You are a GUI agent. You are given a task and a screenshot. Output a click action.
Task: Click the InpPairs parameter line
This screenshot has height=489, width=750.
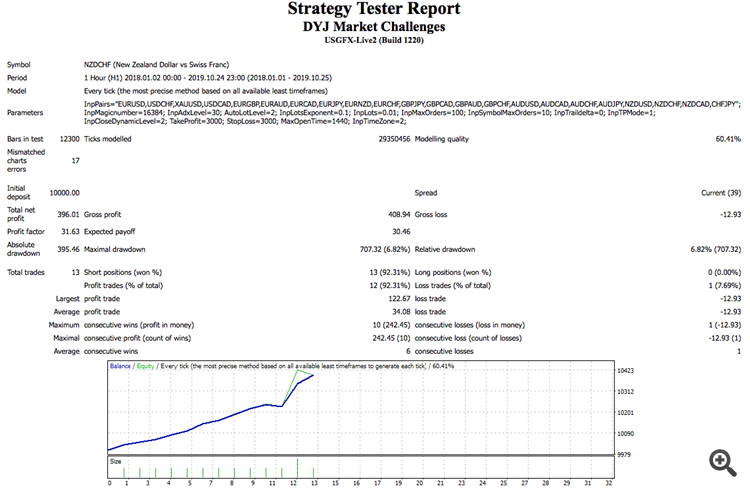coord(412,104)
